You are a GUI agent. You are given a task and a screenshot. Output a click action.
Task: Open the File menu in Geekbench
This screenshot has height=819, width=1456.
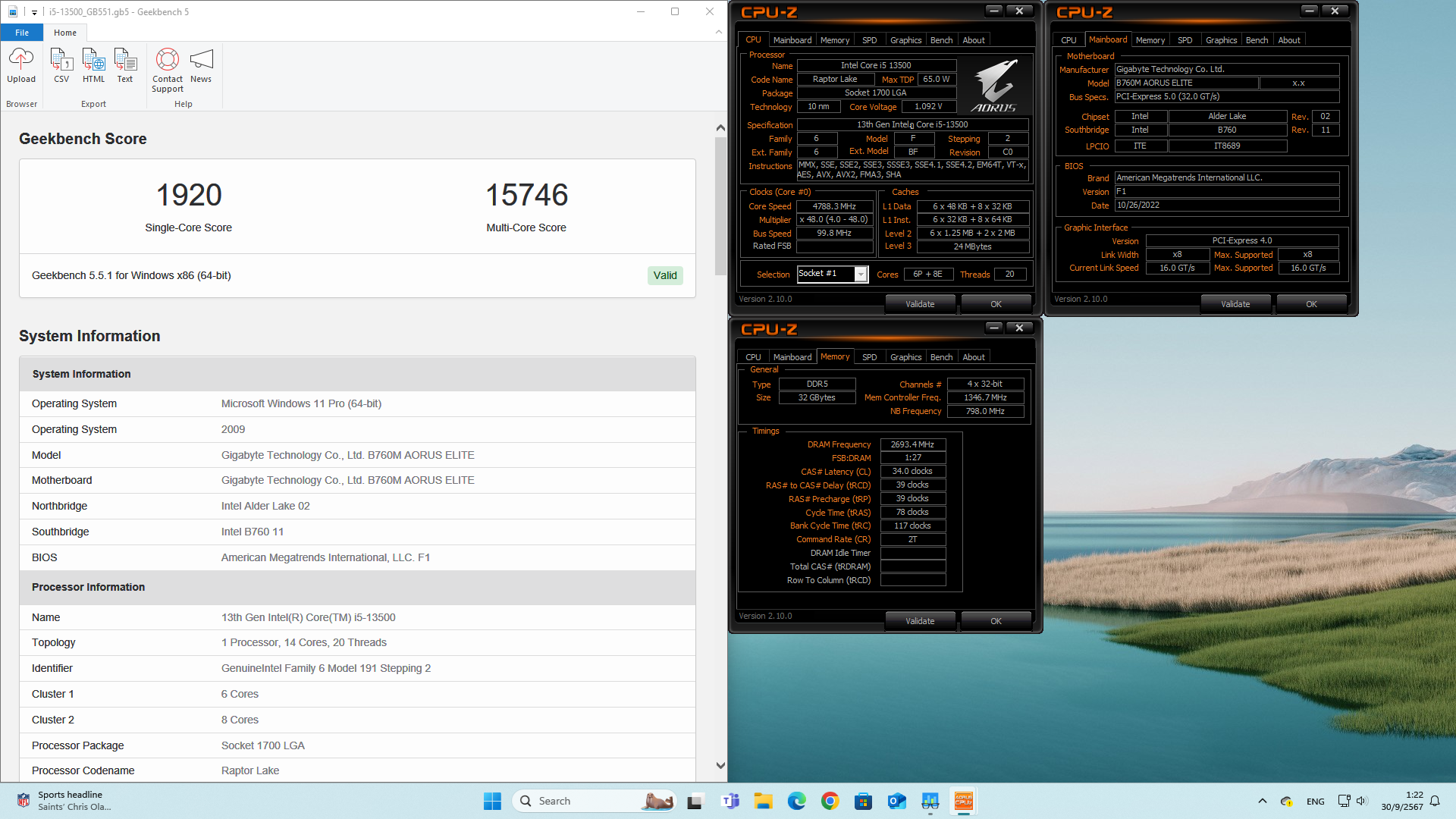22,33
